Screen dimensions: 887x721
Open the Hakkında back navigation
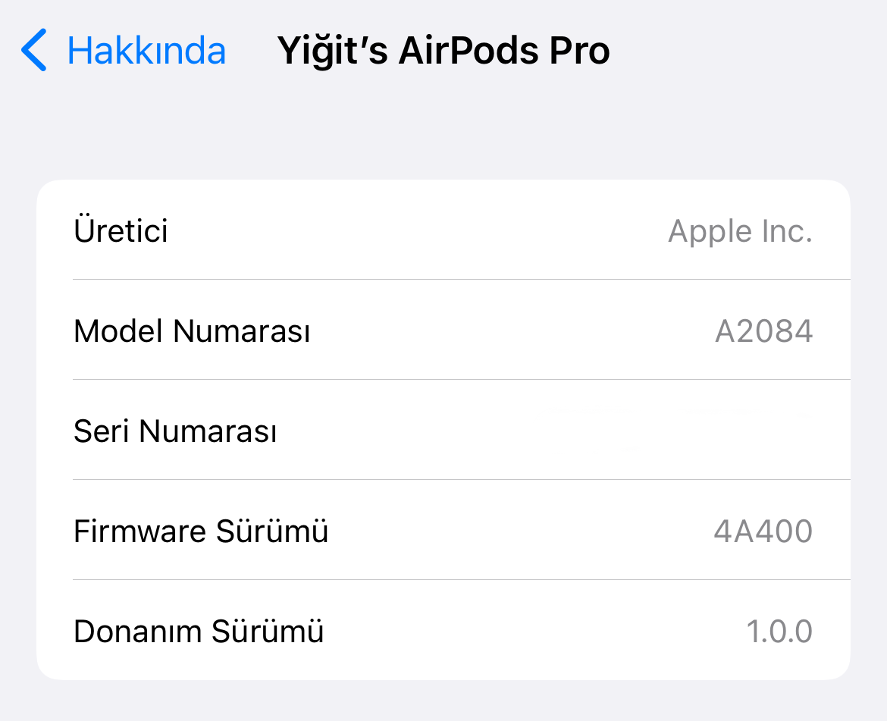tap(146, 51)
